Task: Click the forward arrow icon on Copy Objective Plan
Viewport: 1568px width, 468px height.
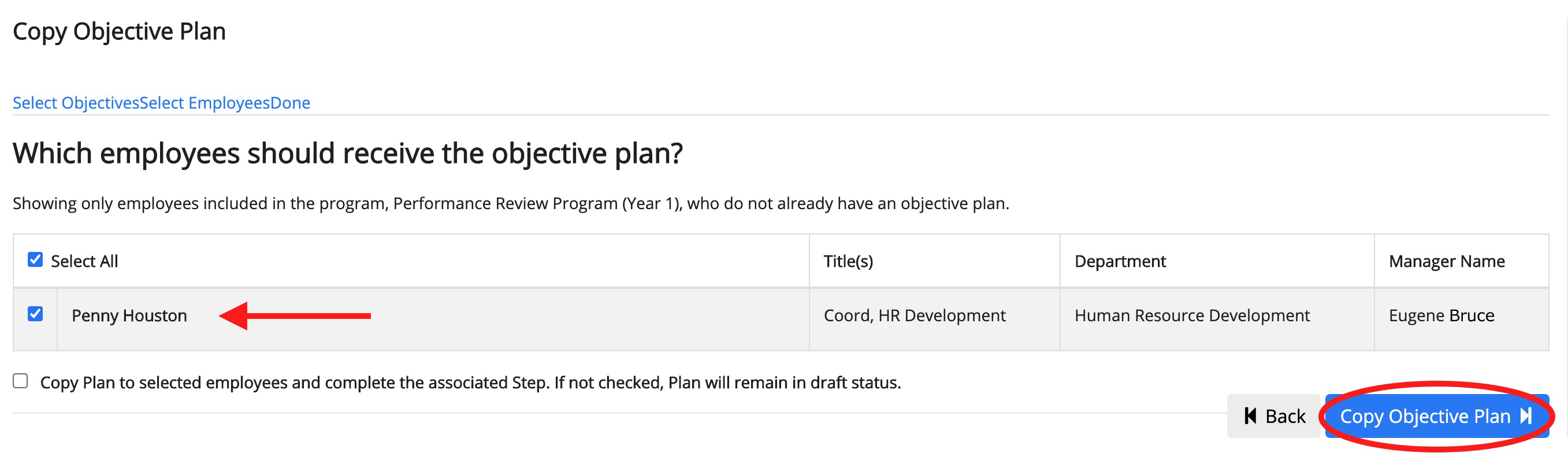Action: 1526,416
